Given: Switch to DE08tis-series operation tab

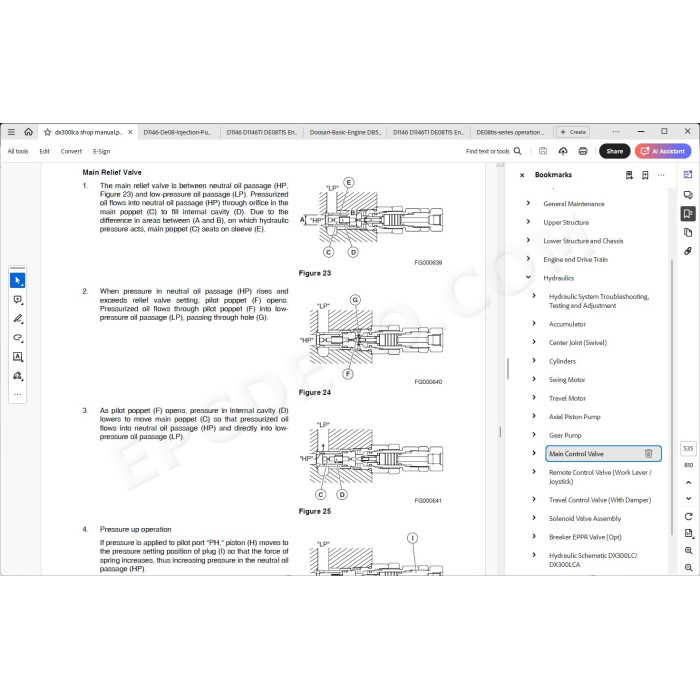Looking at the screenshot, I should click(510, 132).
